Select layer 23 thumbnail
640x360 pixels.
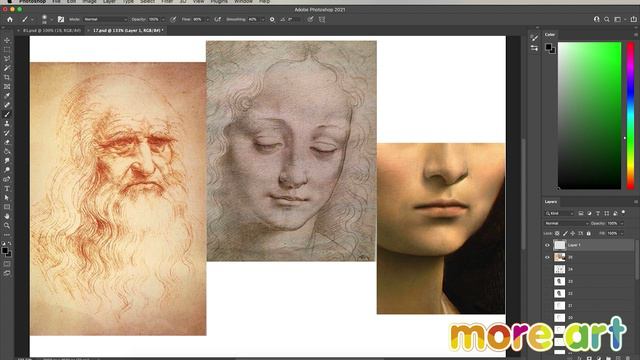[x=560, y=282]
